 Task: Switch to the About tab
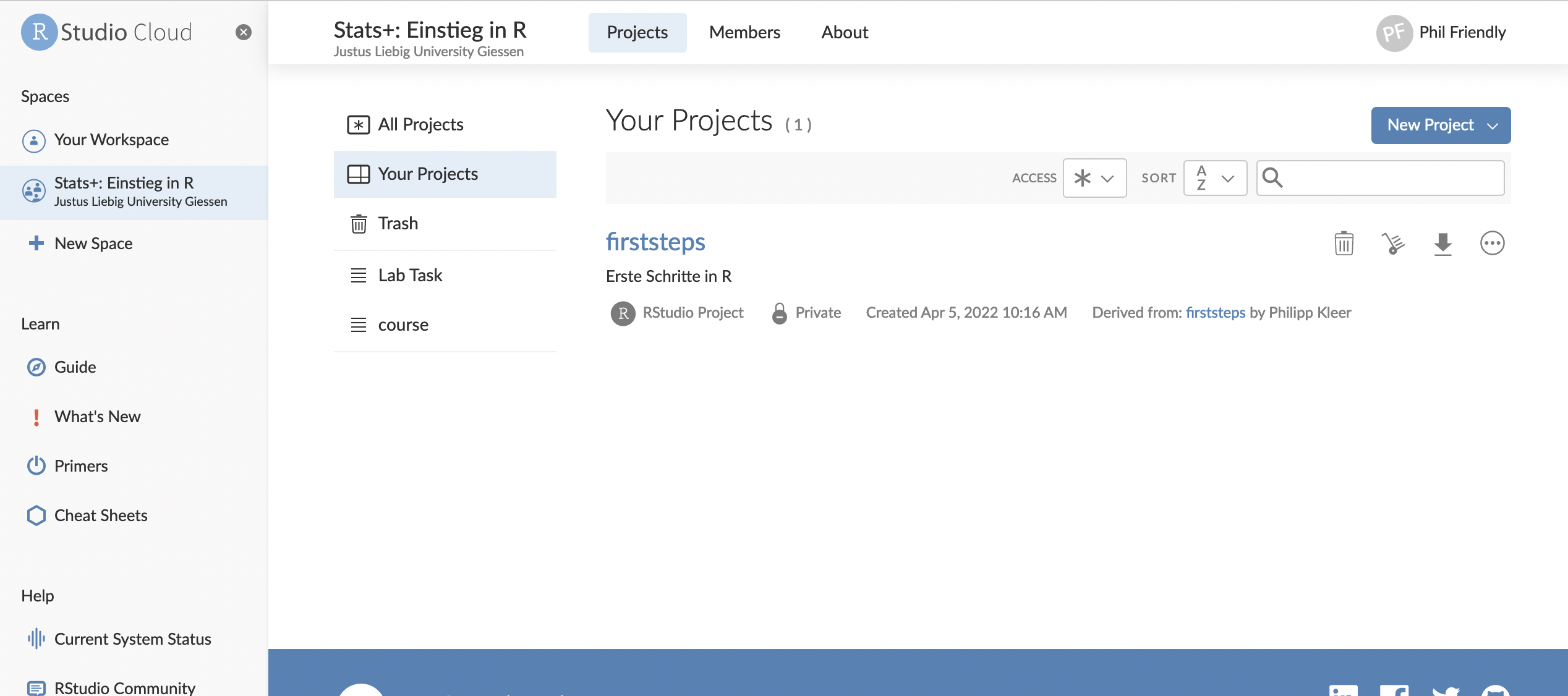click(x=845, y=32)
